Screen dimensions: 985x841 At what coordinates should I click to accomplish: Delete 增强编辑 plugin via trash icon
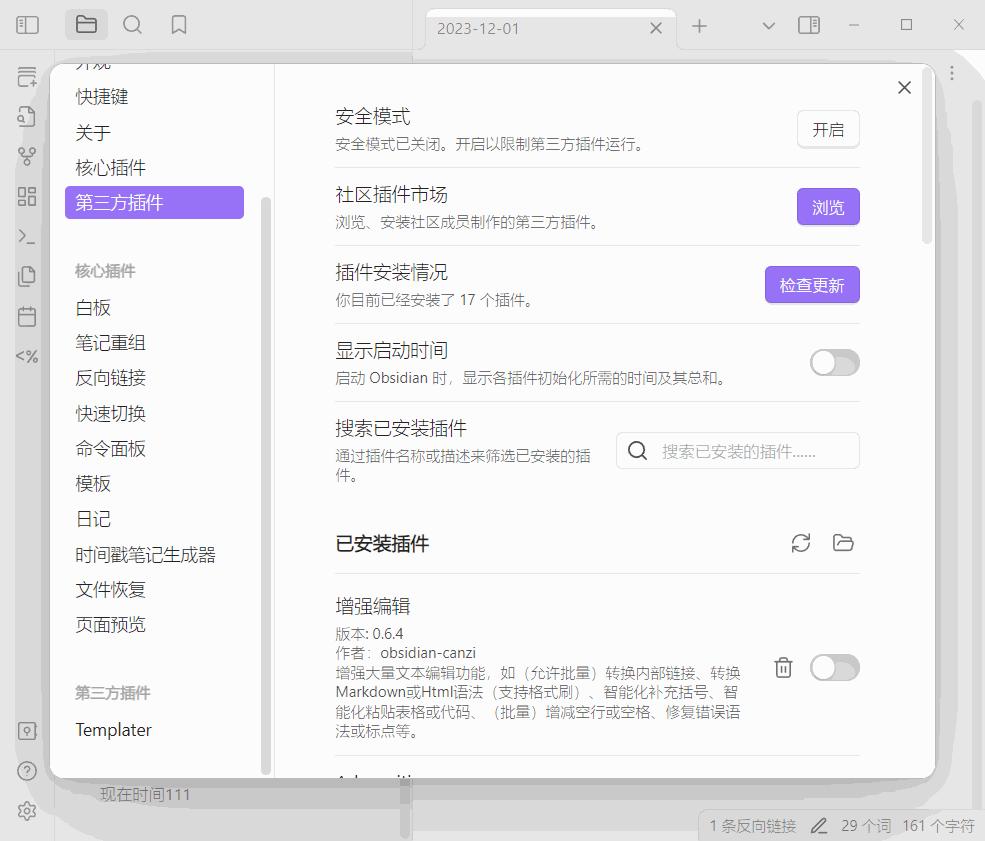point(782,667)
